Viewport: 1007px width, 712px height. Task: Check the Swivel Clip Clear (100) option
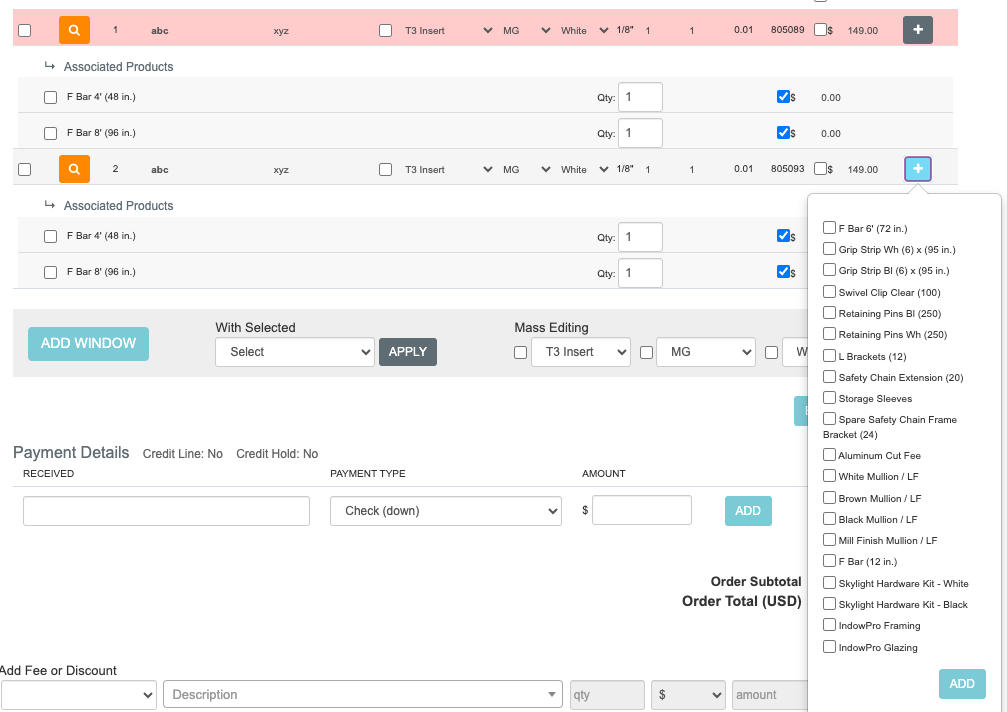[x=830, y=292]
